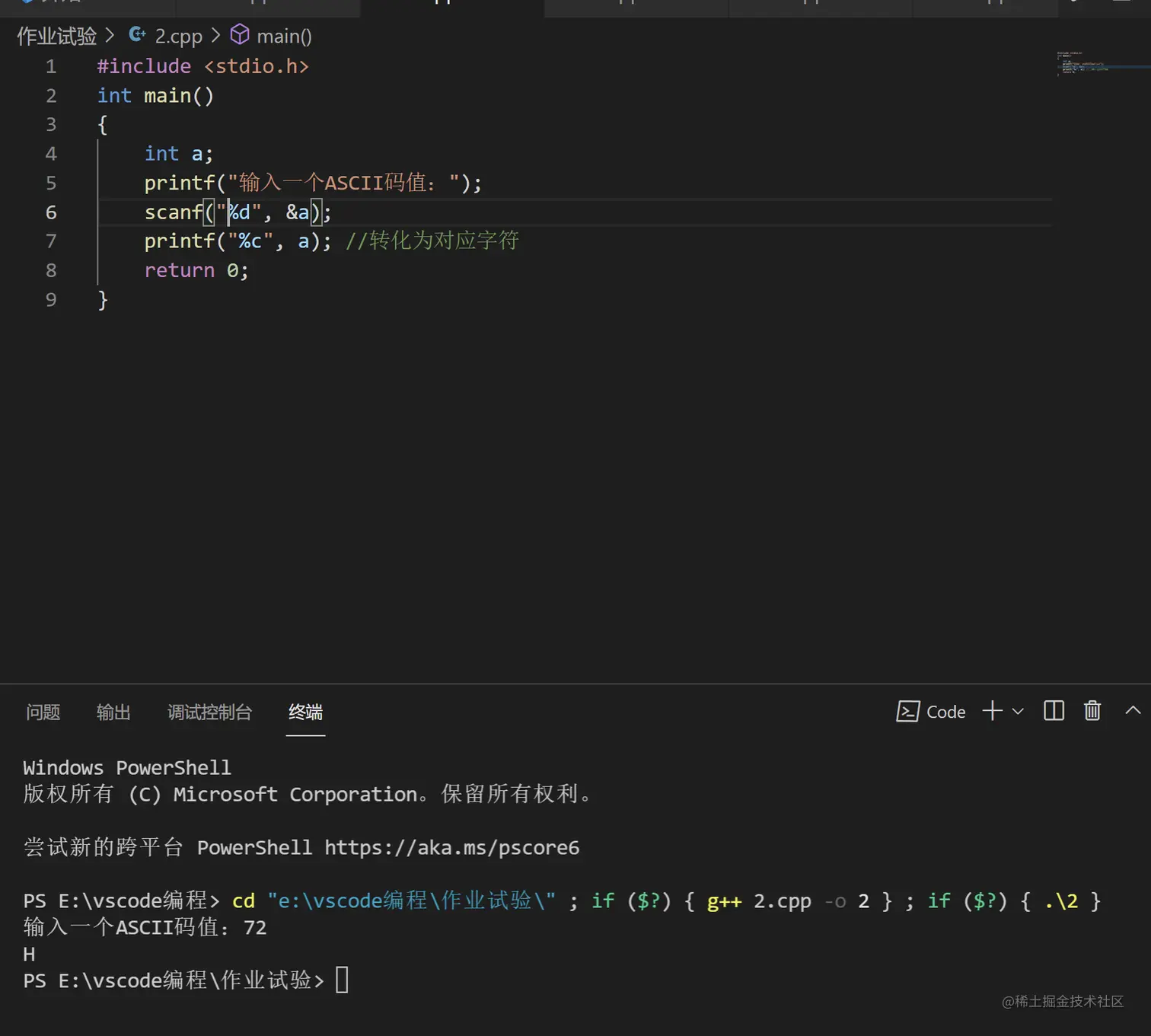Click the 'return 0;' statement
Viewport: 1151px width, 1036px height.
coord(196,270)
